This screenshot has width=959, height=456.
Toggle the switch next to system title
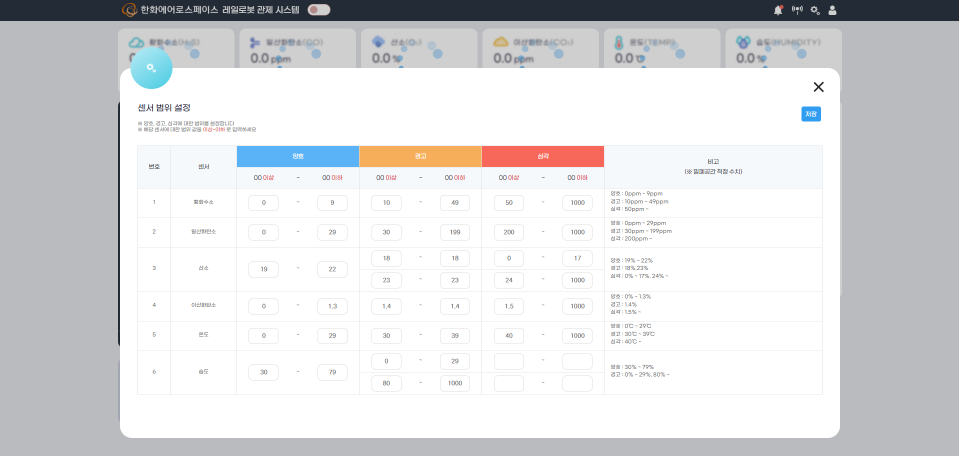[319, 10]
